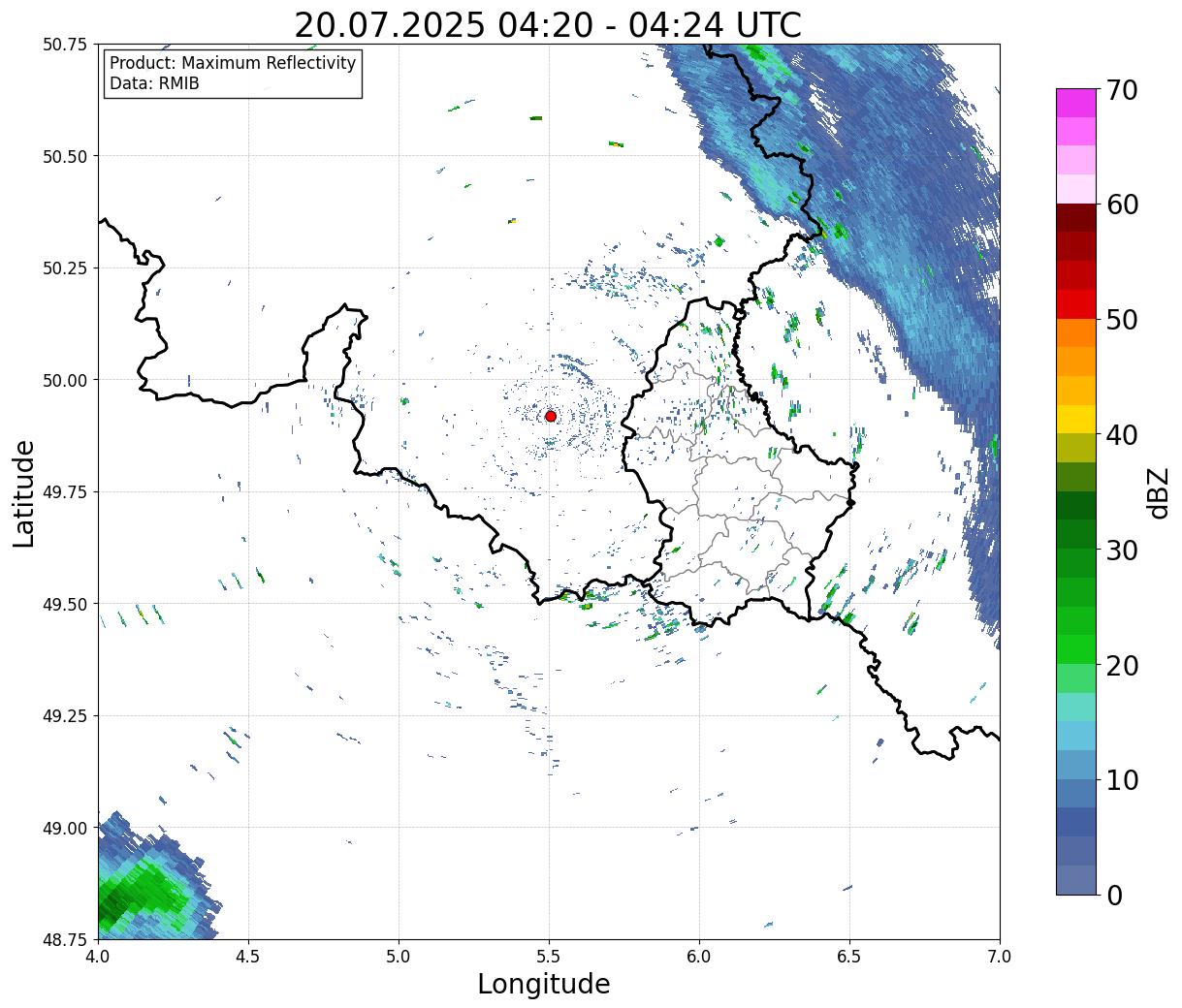
Task: Click the latitude tick label 50.75
Action: 64,45
